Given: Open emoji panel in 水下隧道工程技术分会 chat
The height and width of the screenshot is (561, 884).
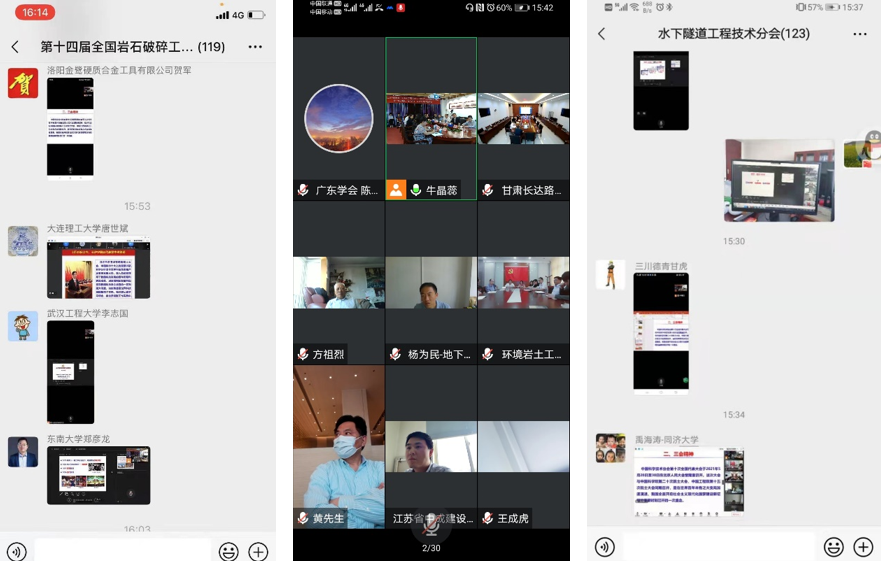Looking at the screenshot, I should pos(833,547).
